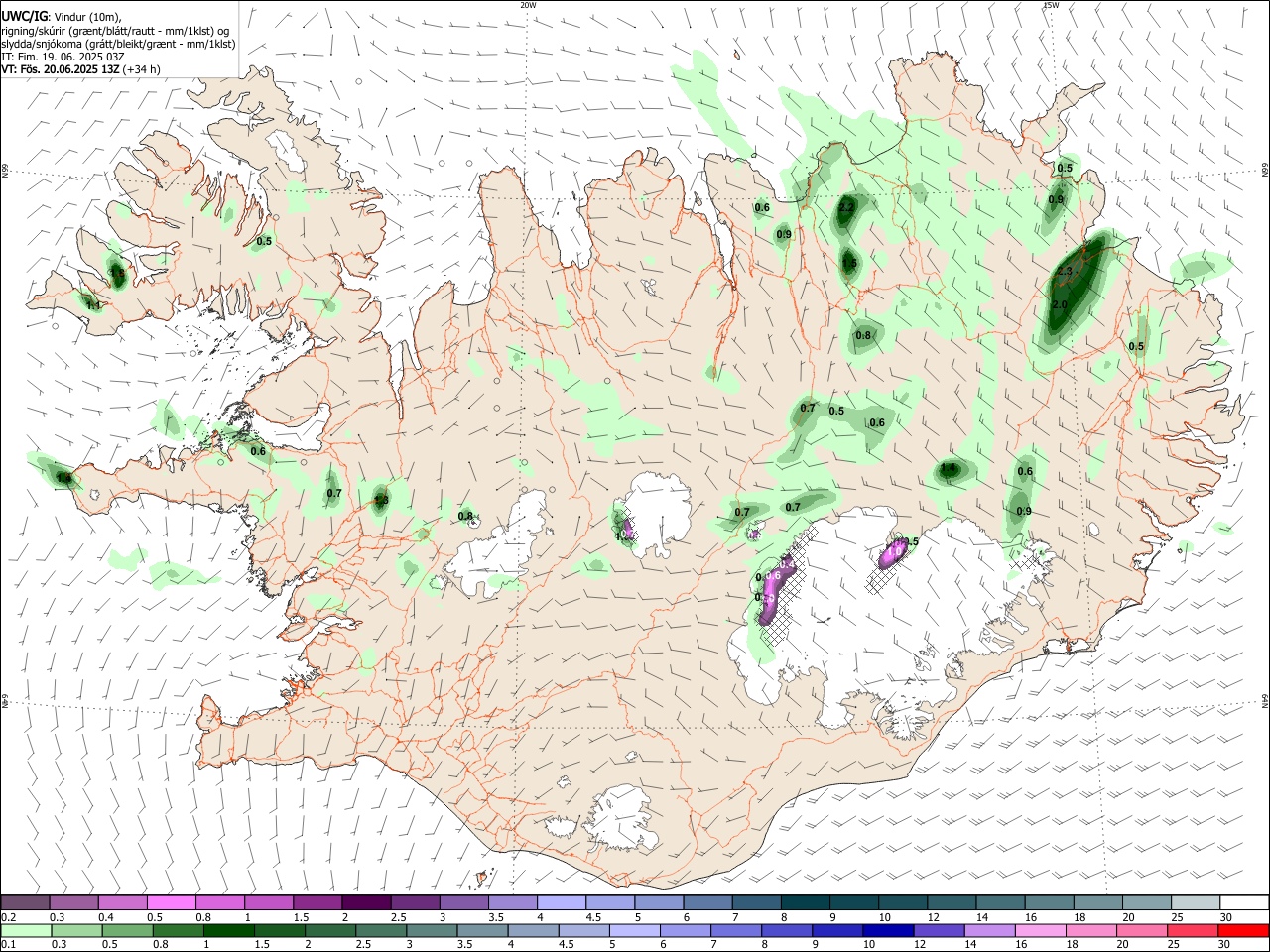This screenshot has width=1270, height=952.
Task: Click the 1.5 value below the 2.2 patch
Action: [x=849, y=263]
